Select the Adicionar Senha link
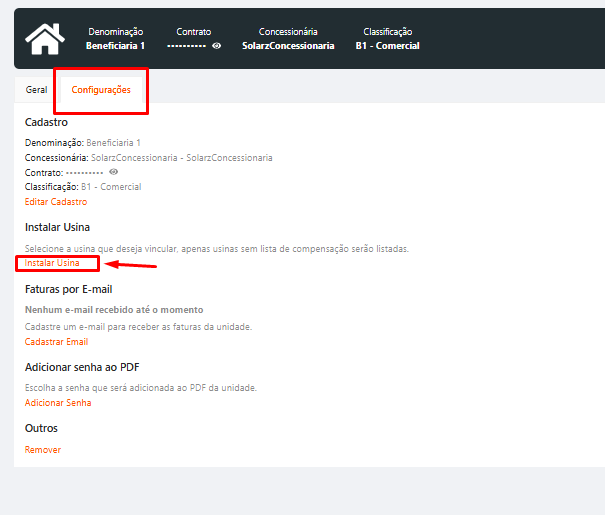Screen dimensions: 605x515 [58, 403]
